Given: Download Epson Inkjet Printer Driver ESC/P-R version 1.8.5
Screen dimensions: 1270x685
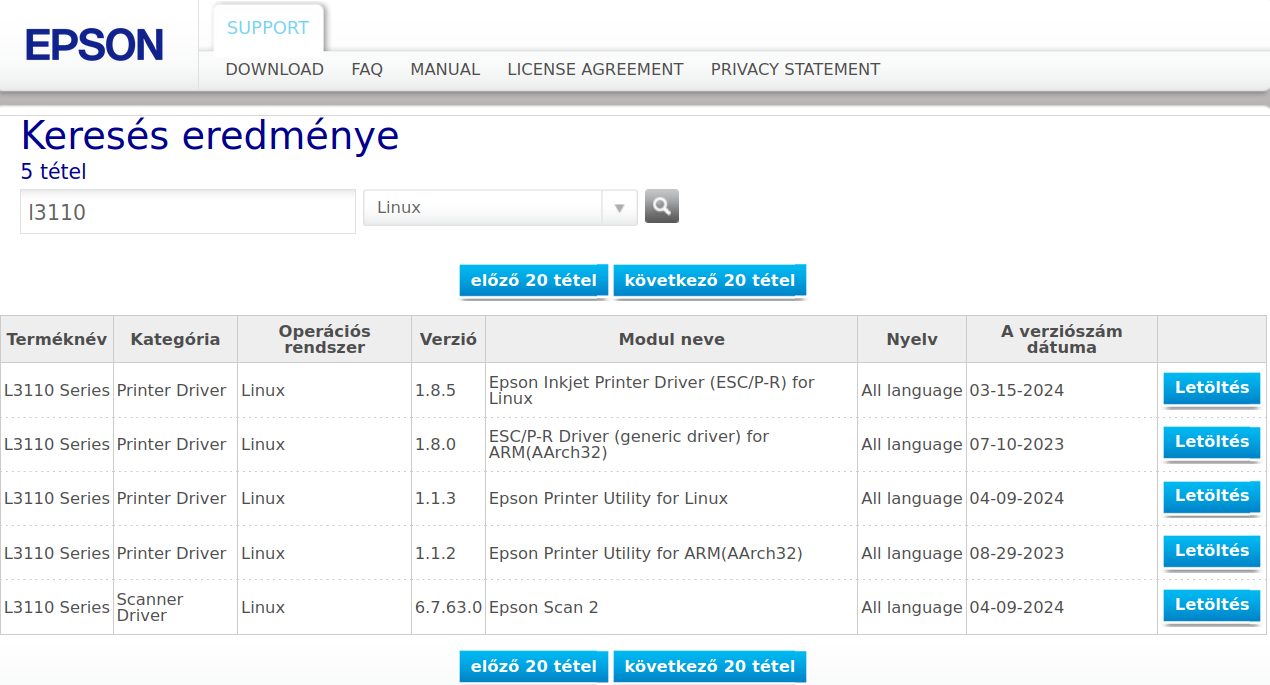Looking at the screenshot, I should coord(1212,389).
